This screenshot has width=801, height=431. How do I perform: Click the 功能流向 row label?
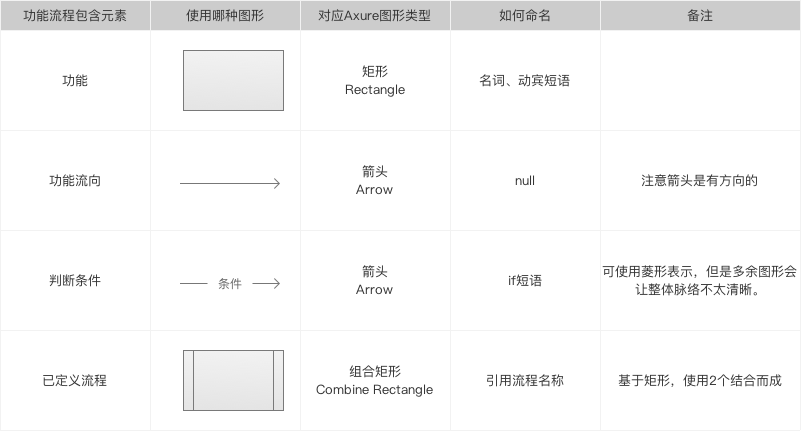click(75, 180)
